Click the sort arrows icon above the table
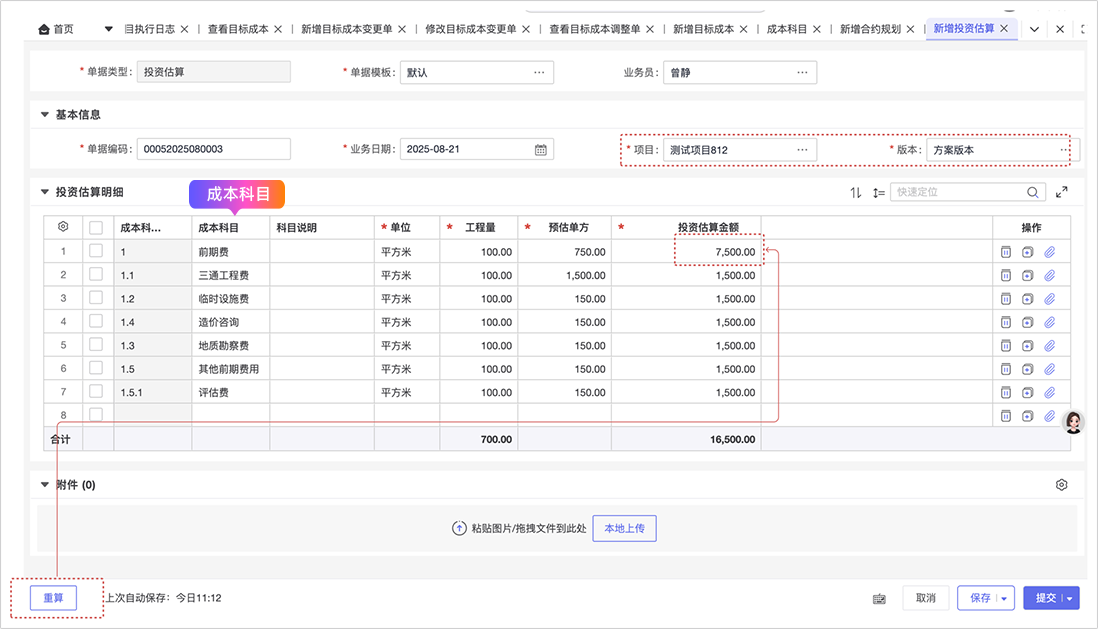 856,192
